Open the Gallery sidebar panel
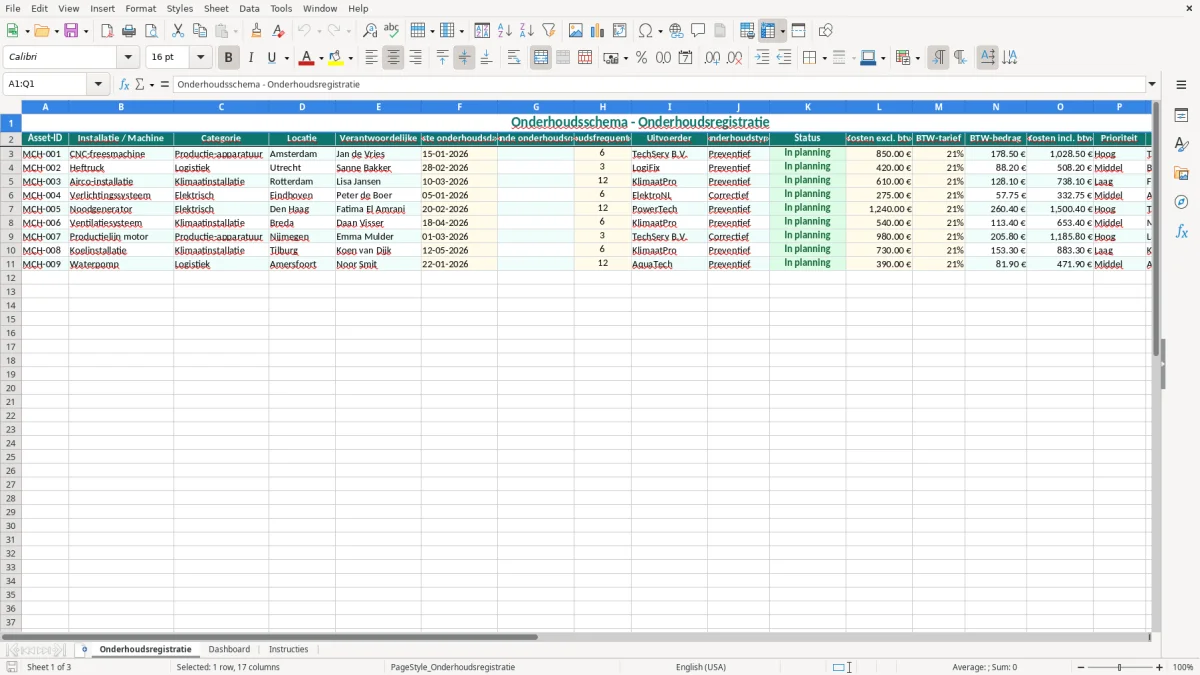1200x675 pixels. click(1181, 174)
